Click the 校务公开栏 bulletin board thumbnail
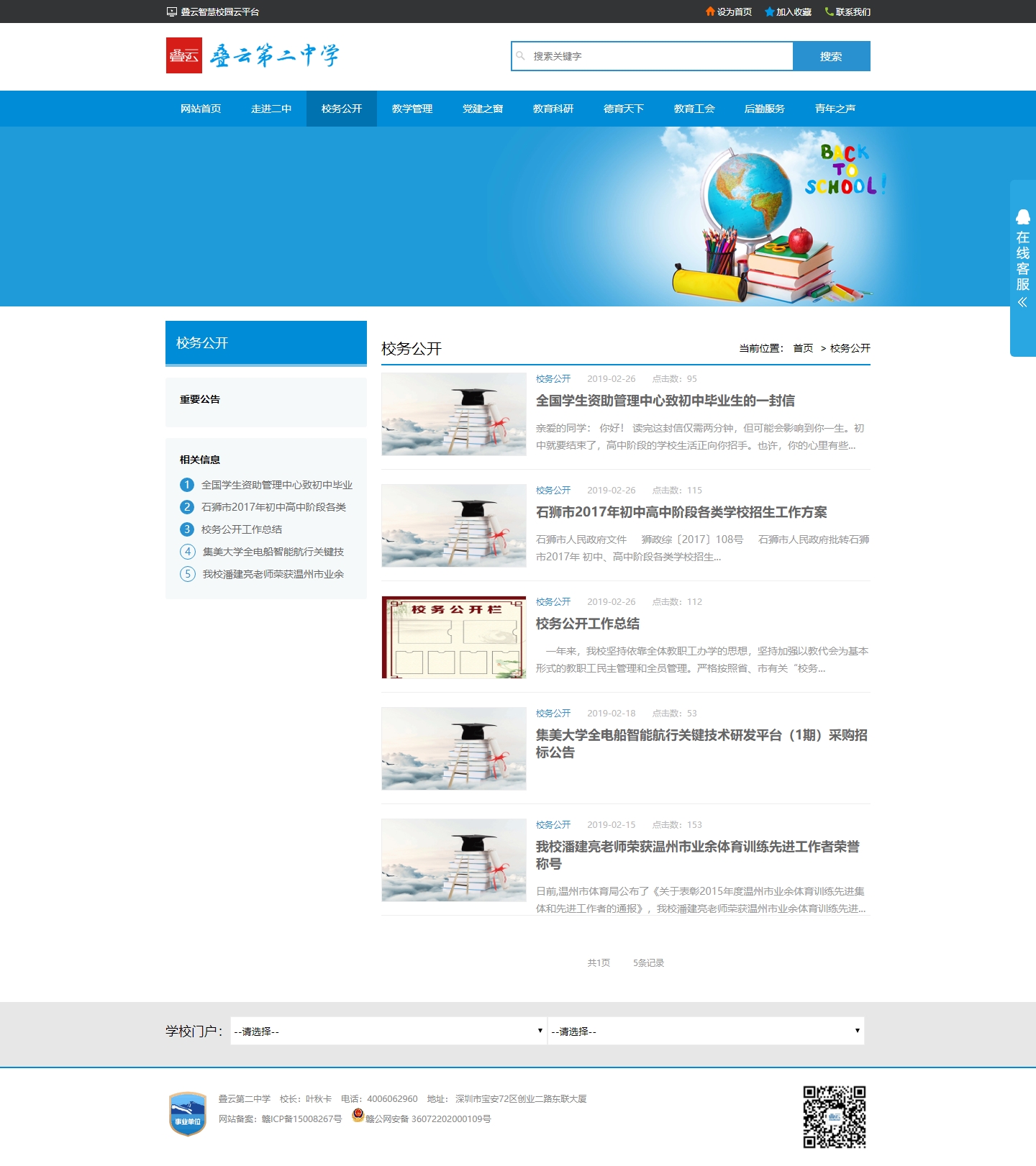1036x1166 pixels. 453,637
